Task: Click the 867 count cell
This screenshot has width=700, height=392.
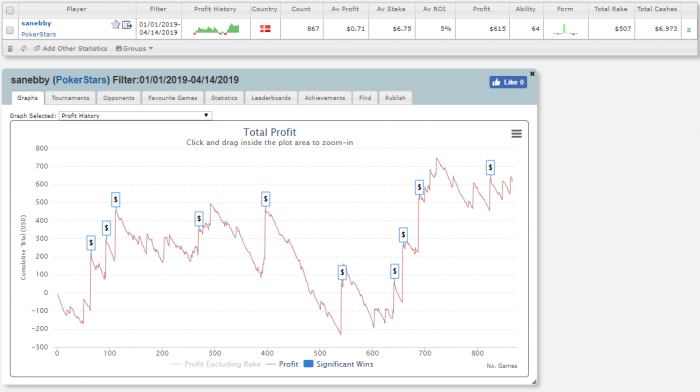Action: pyautogui.click(x=301, y=29)
